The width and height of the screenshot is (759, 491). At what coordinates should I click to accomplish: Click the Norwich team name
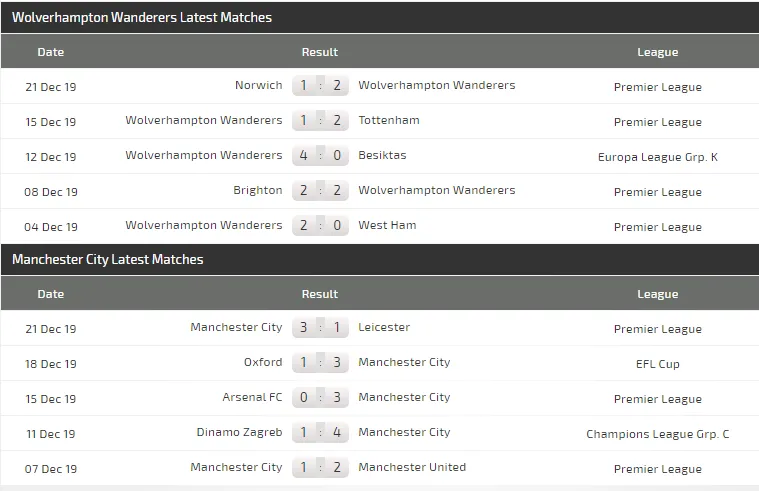coord(258,86)
